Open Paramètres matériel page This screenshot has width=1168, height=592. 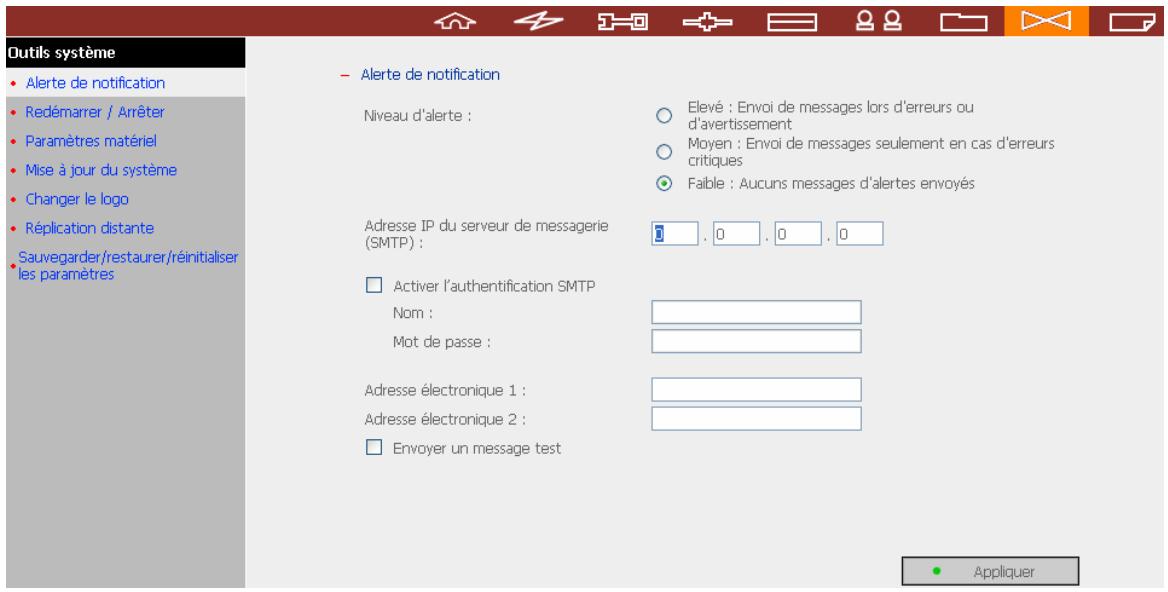91,141
